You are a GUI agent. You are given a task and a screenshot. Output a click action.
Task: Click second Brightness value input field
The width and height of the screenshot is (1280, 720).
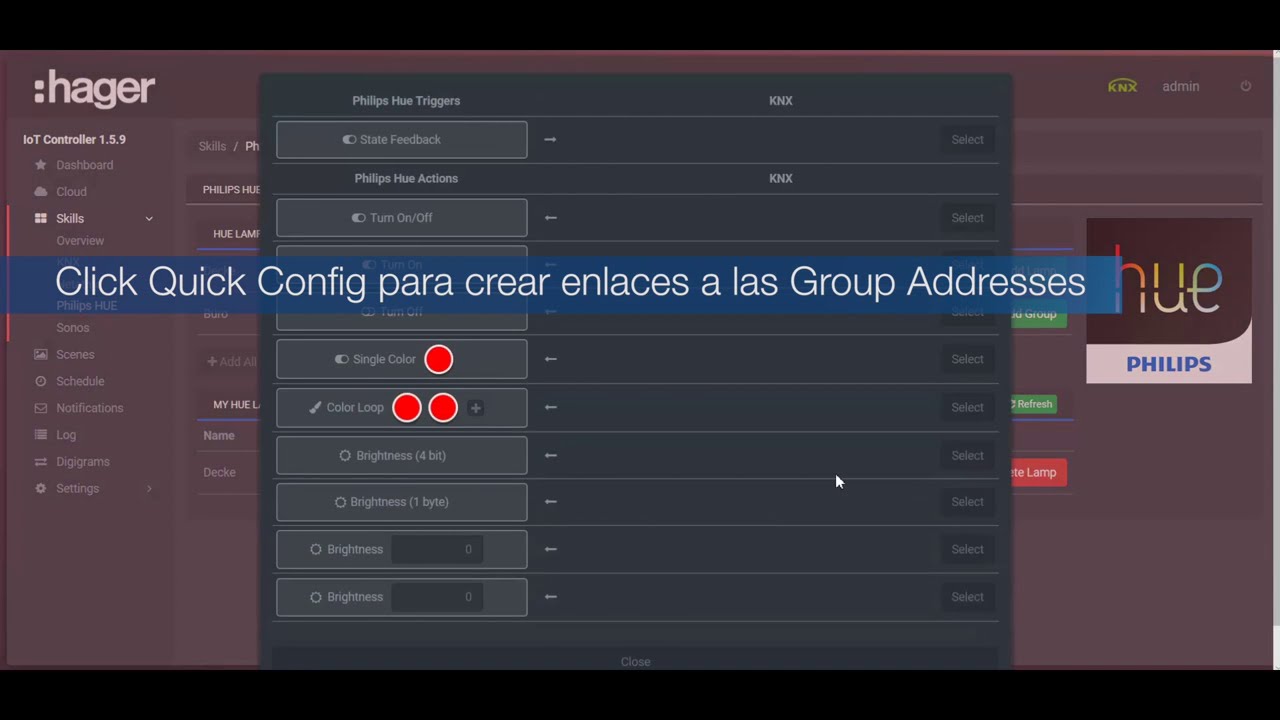coord(437,597)
